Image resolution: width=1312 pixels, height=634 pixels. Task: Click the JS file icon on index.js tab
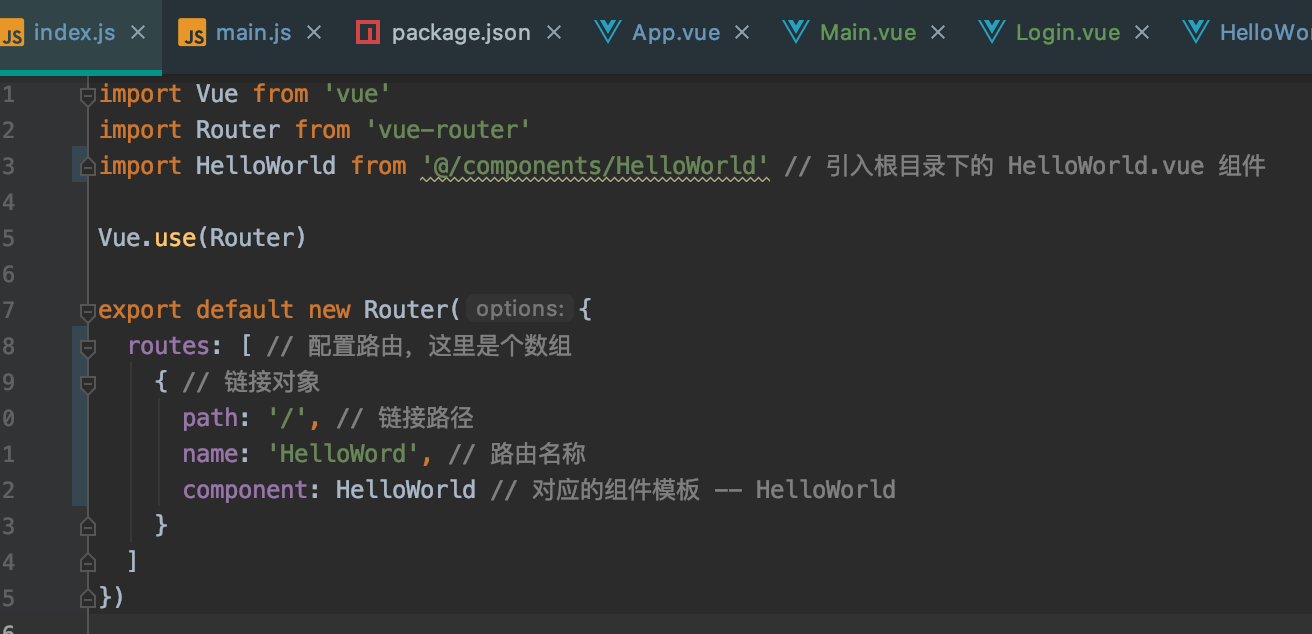point(14,31)
